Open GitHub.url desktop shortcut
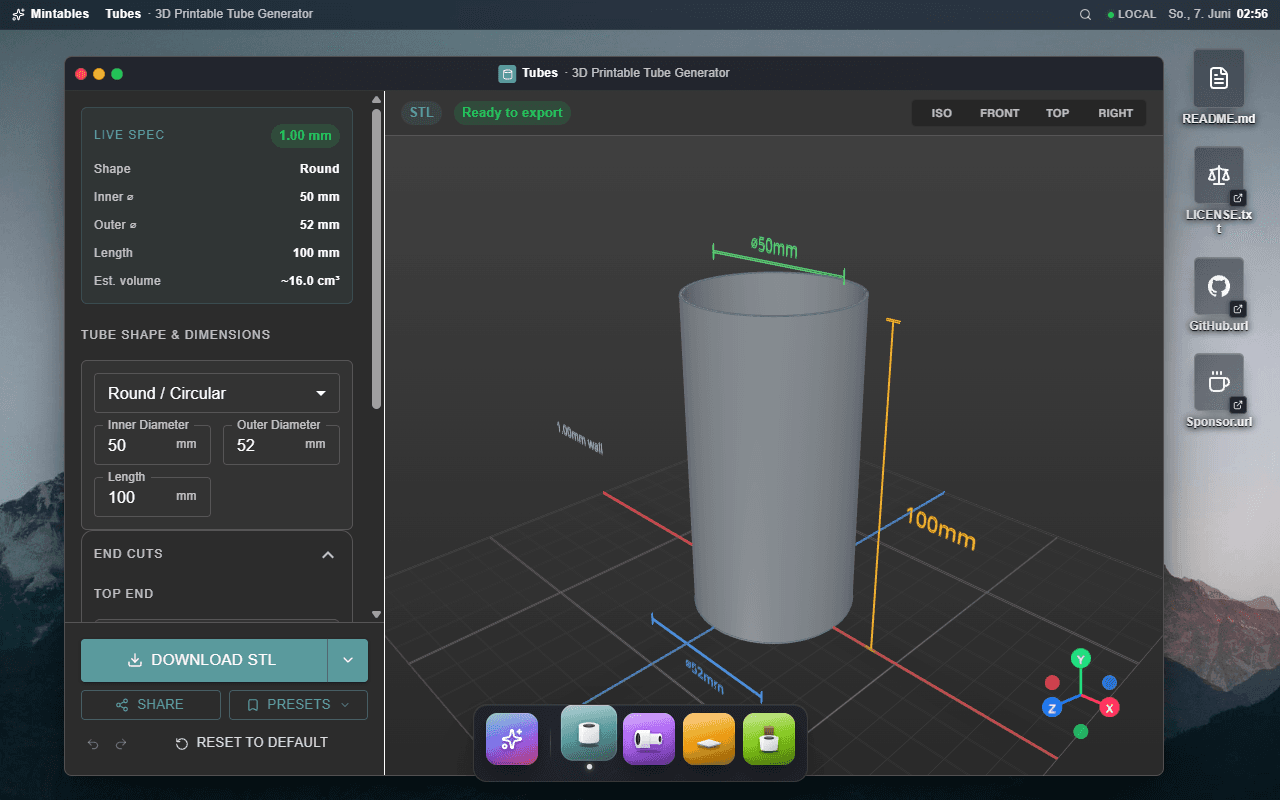 1218,286
